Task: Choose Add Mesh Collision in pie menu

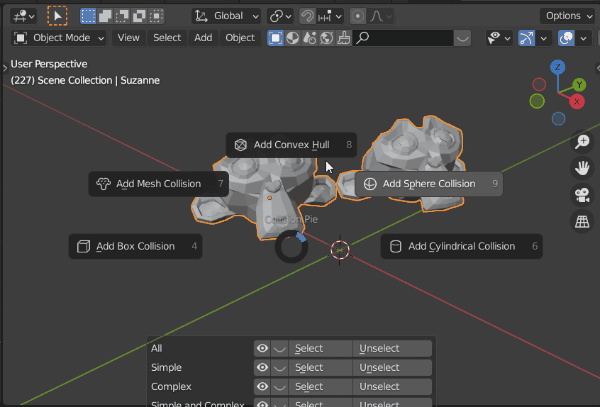Action: [x=159, y=184]
